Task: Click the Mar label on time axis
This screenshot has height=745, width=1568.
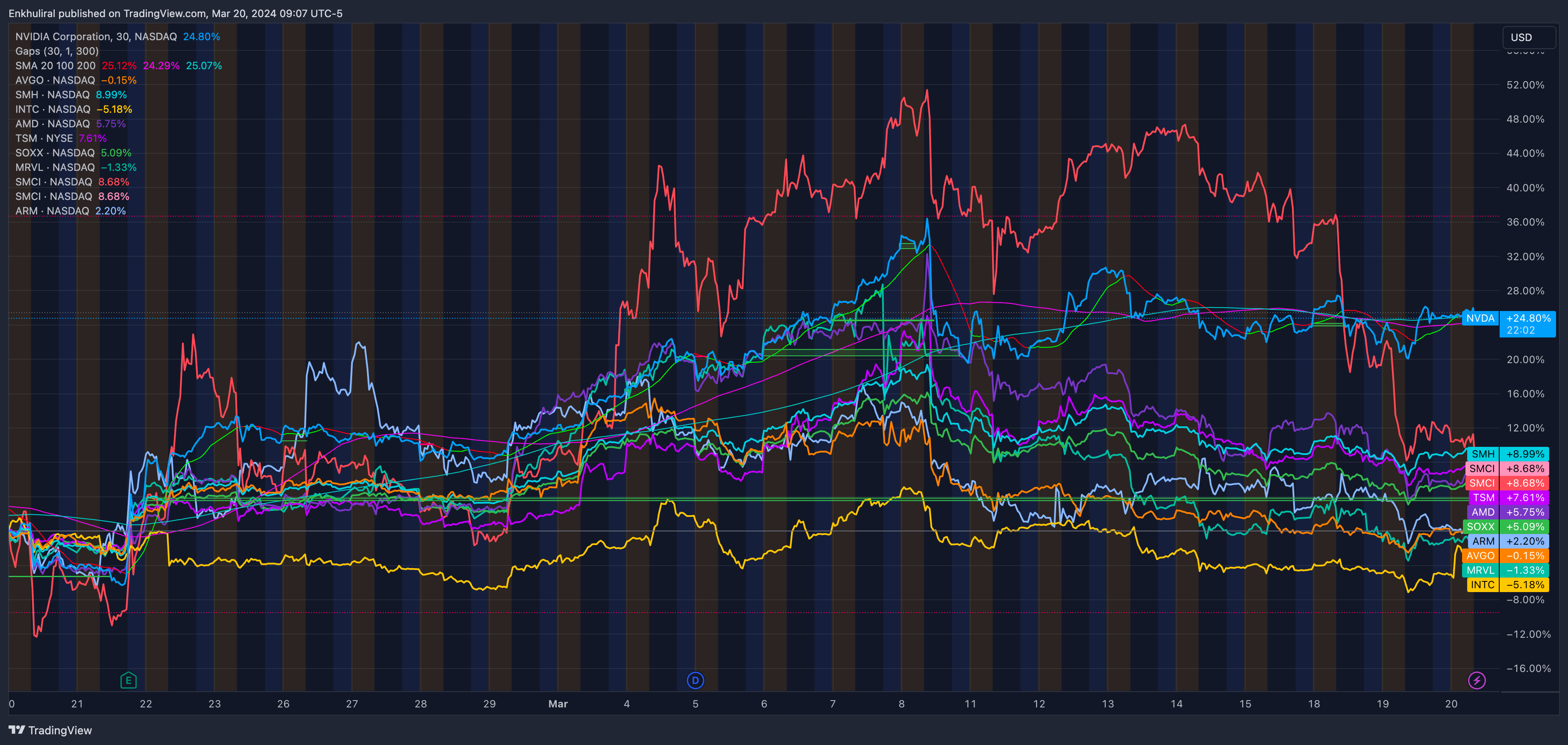Action: click(558, 704)
